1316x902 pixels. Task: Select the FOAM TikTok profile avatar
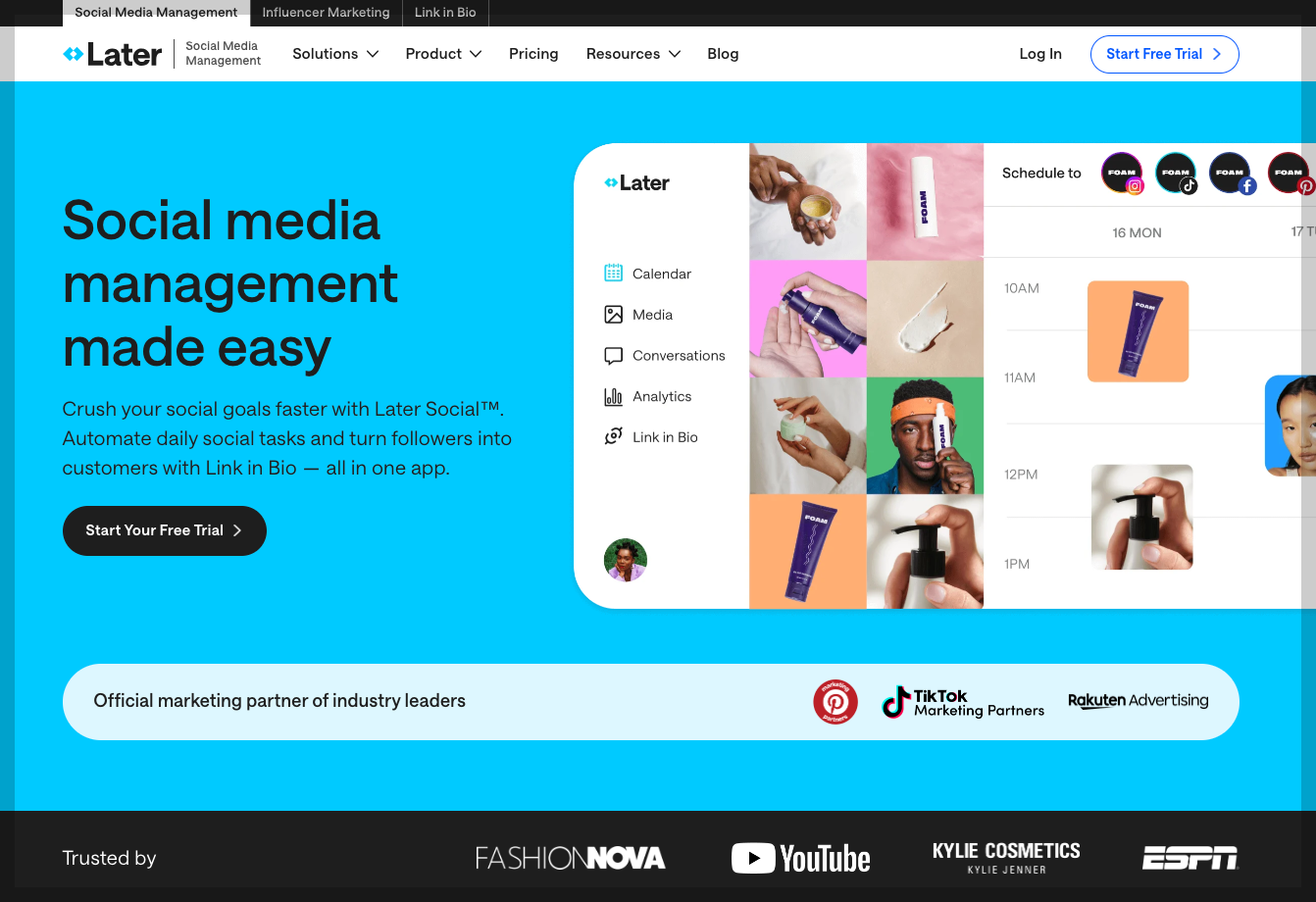[1177, 174]
